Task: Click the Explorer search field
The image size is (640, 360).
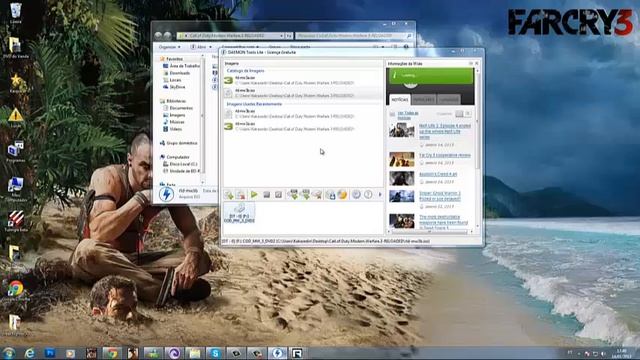Action: [353, 36]
